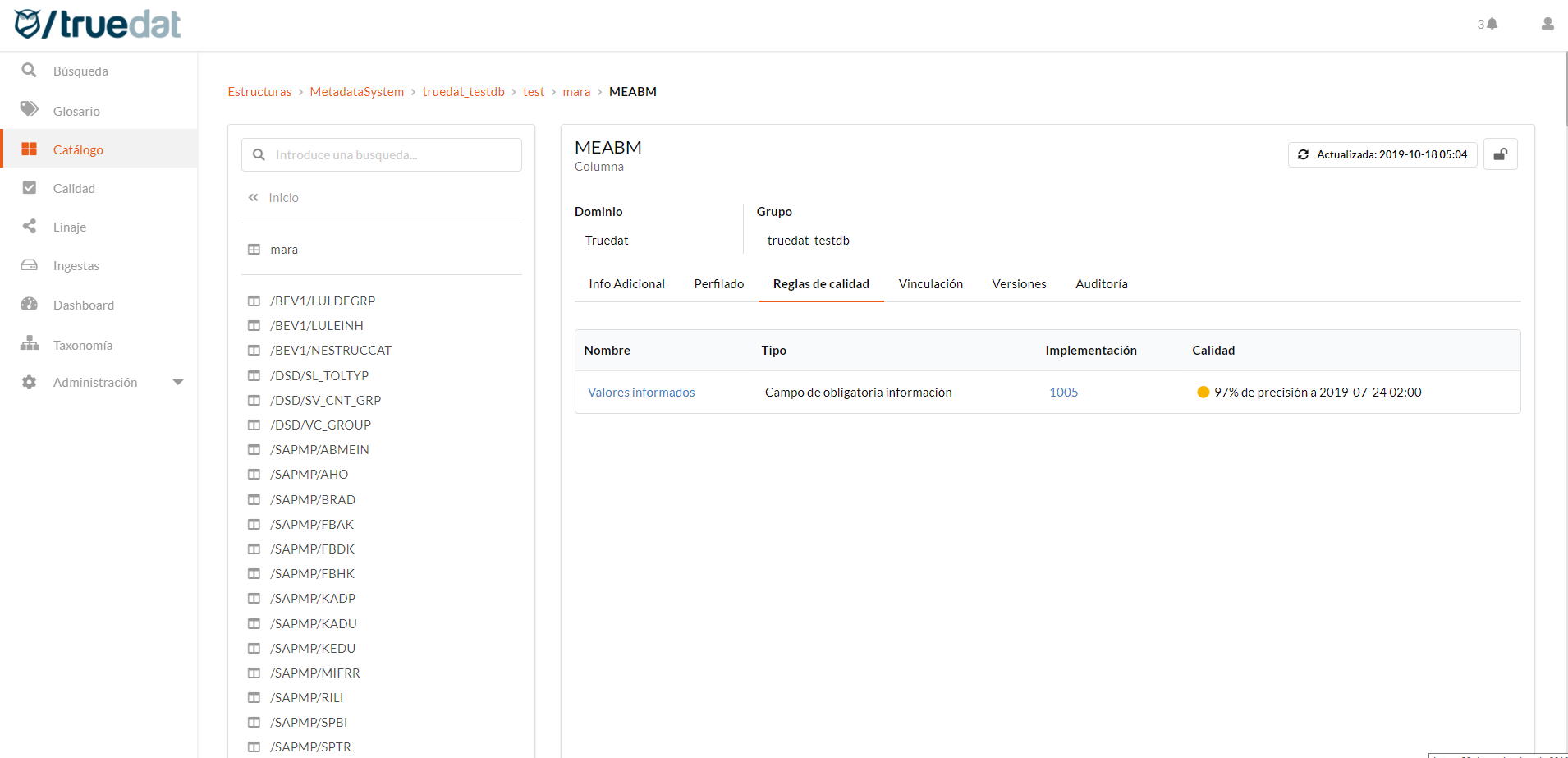
Task: Click implementation link 1005
Action: click(x=1063, y=392)
